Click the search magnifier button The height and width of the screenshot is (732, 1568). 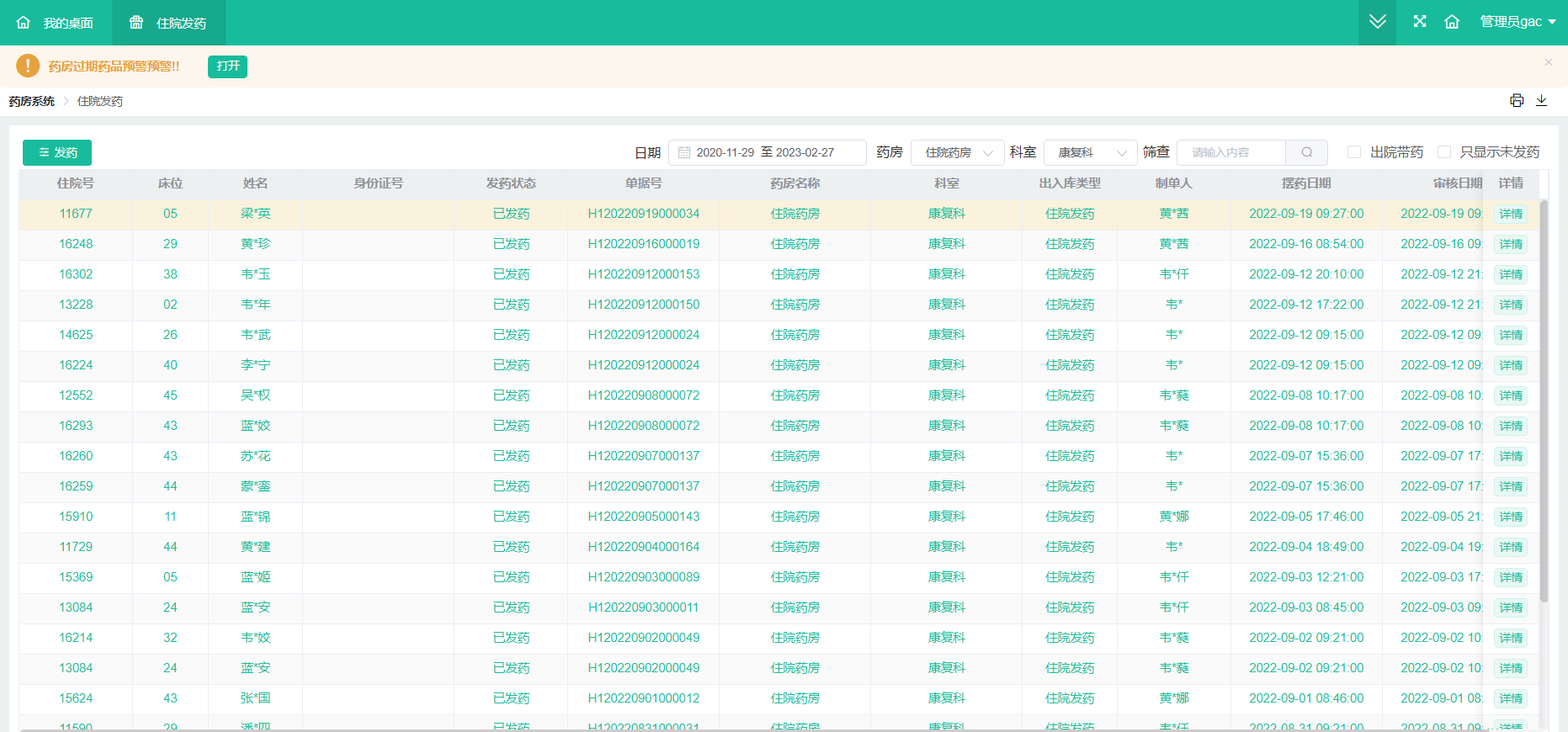click(x=1307, y=152)
